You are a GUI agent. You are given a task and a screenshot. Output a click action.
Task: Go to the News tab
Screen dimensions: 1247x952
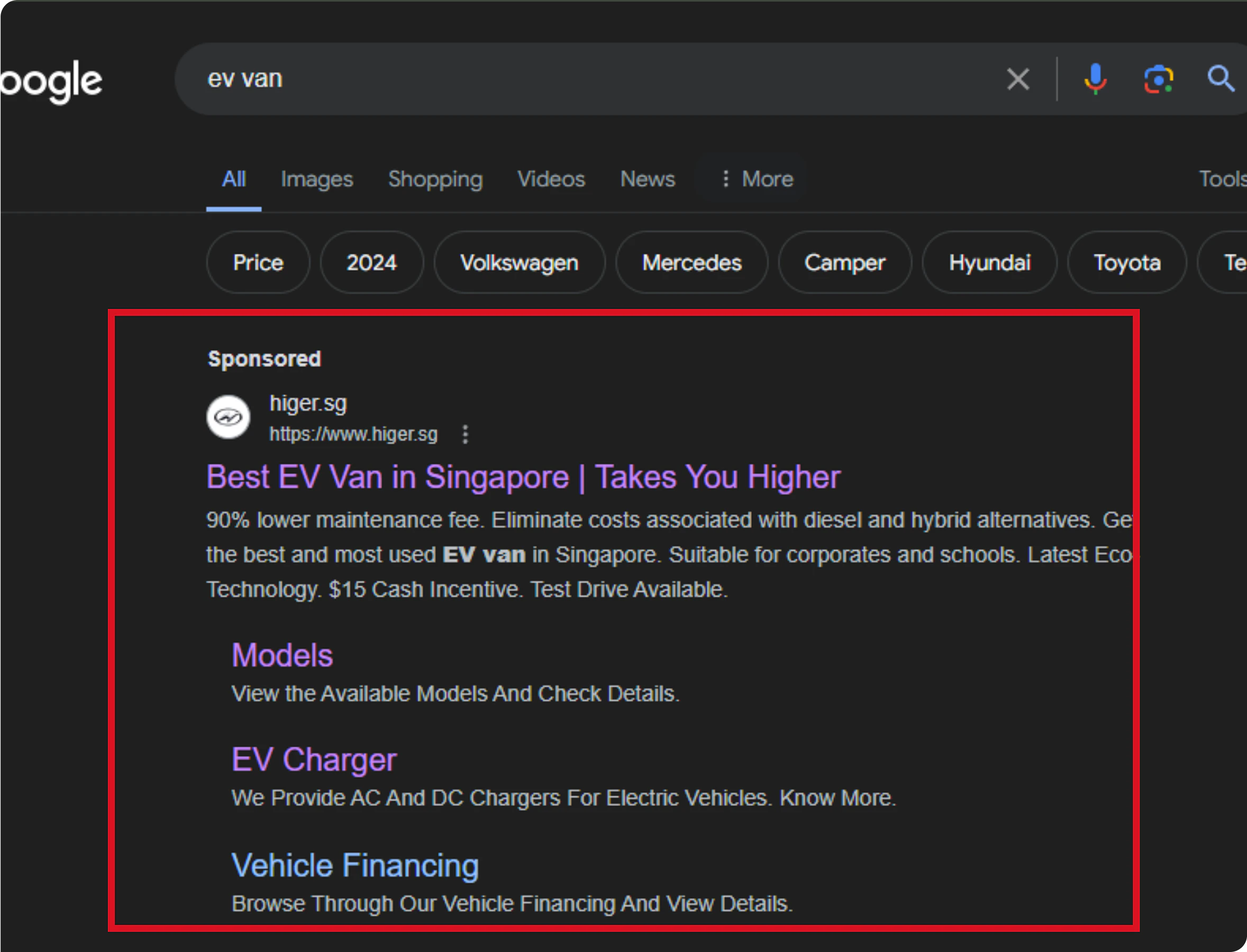tap(647, 179)
